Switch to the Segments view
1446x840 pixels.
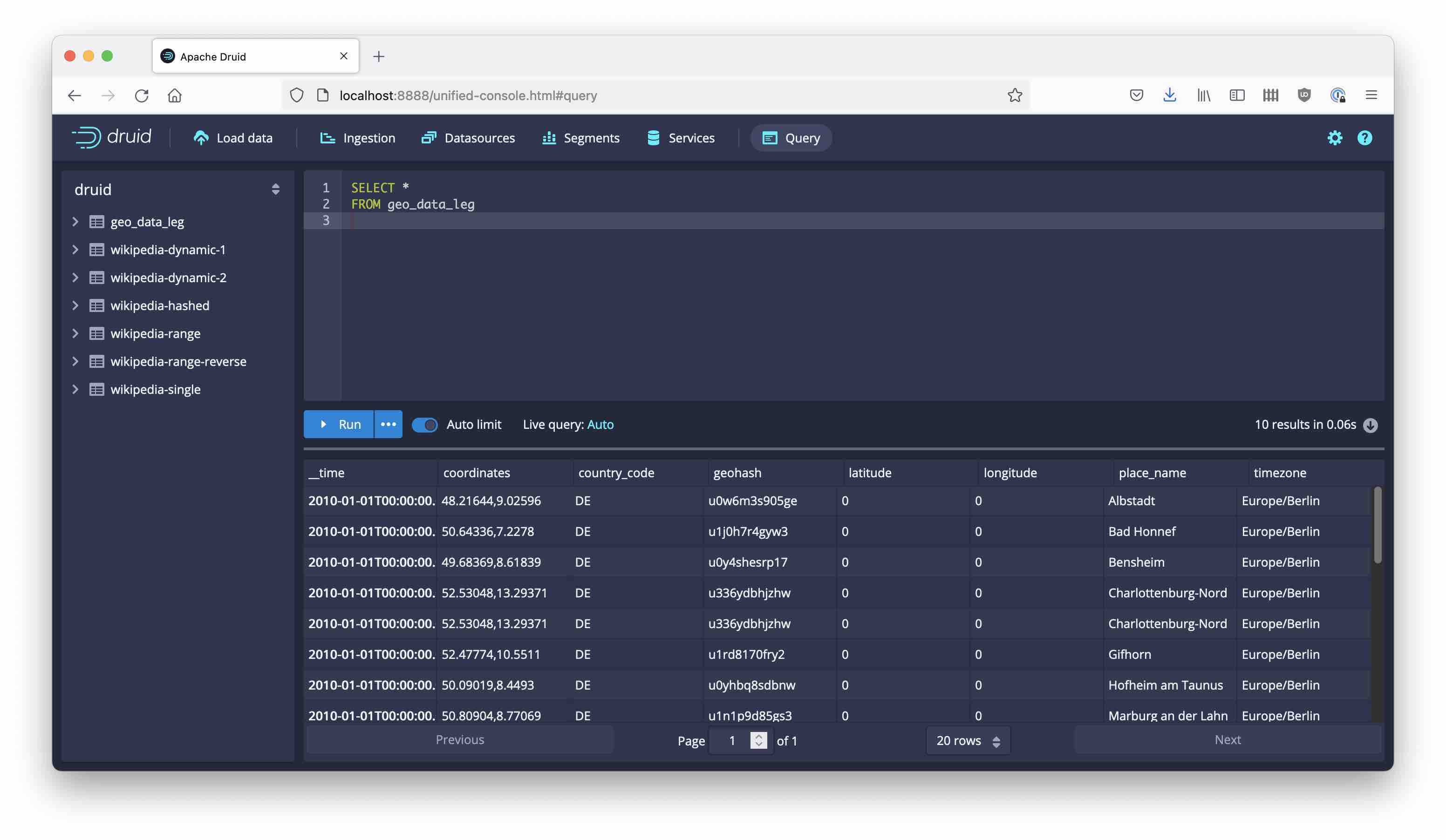click(581, 138)
